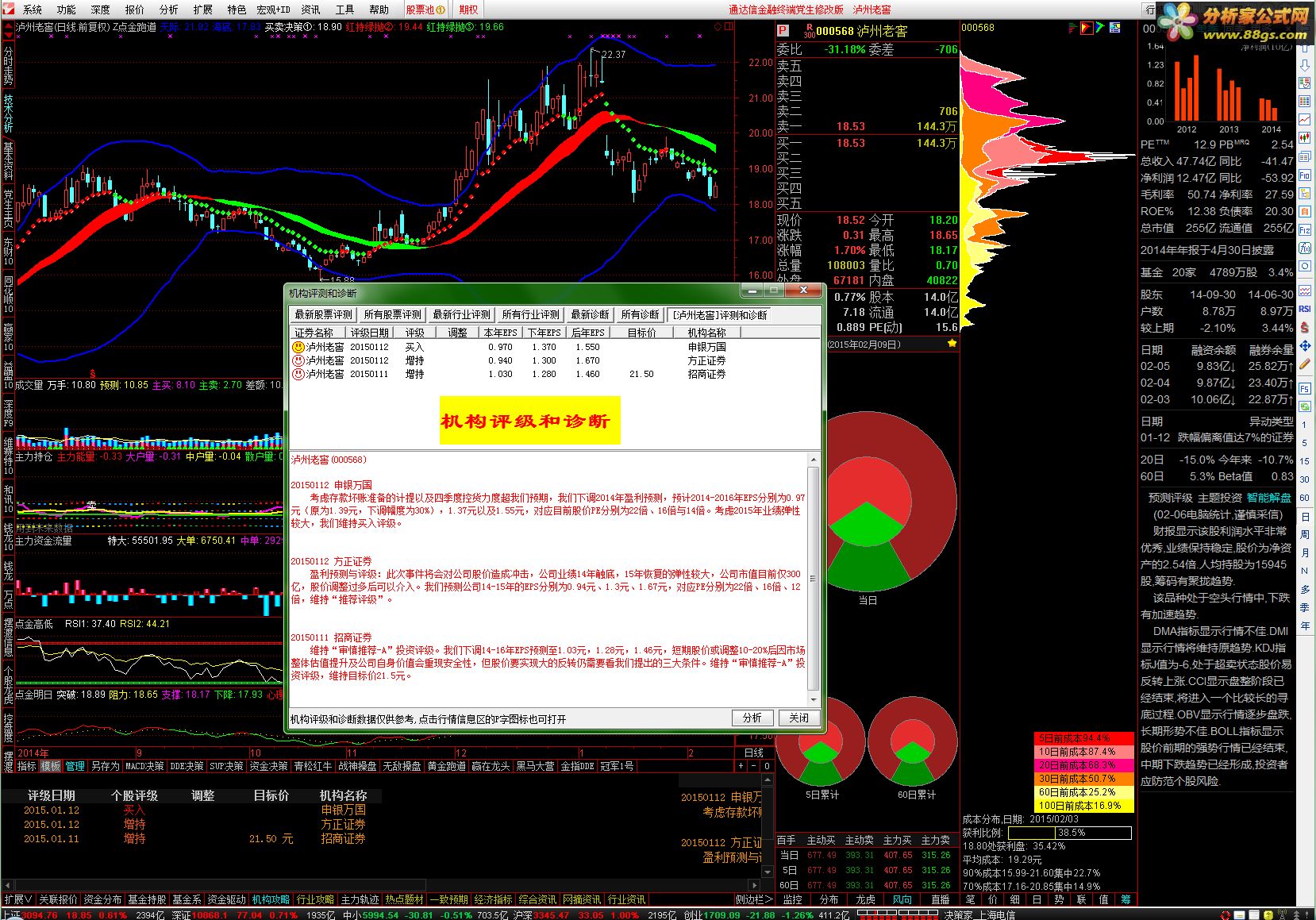1316x920 pixels.
Task: Click the blue panel icon above chip distribution
Action: click(1115, 28)
